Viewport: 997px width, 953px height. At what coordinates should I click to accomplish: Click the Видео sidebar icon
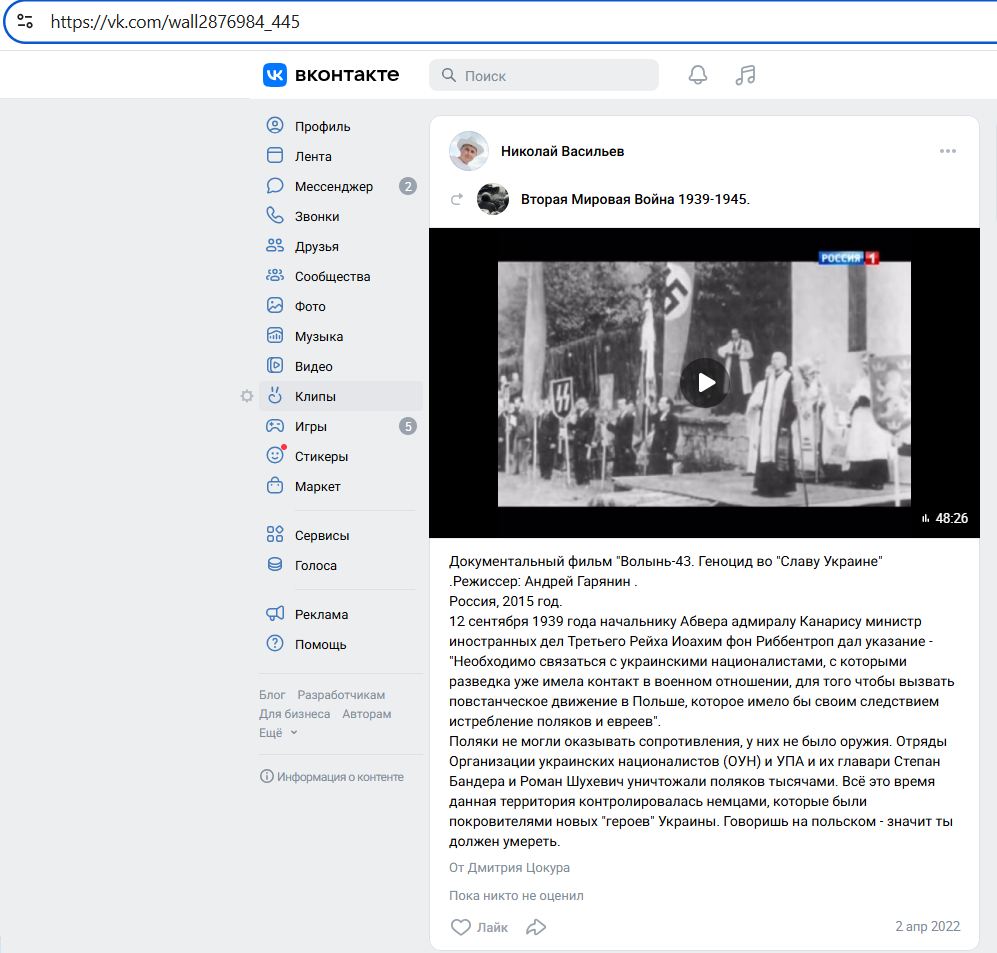[x=275, y=365]
